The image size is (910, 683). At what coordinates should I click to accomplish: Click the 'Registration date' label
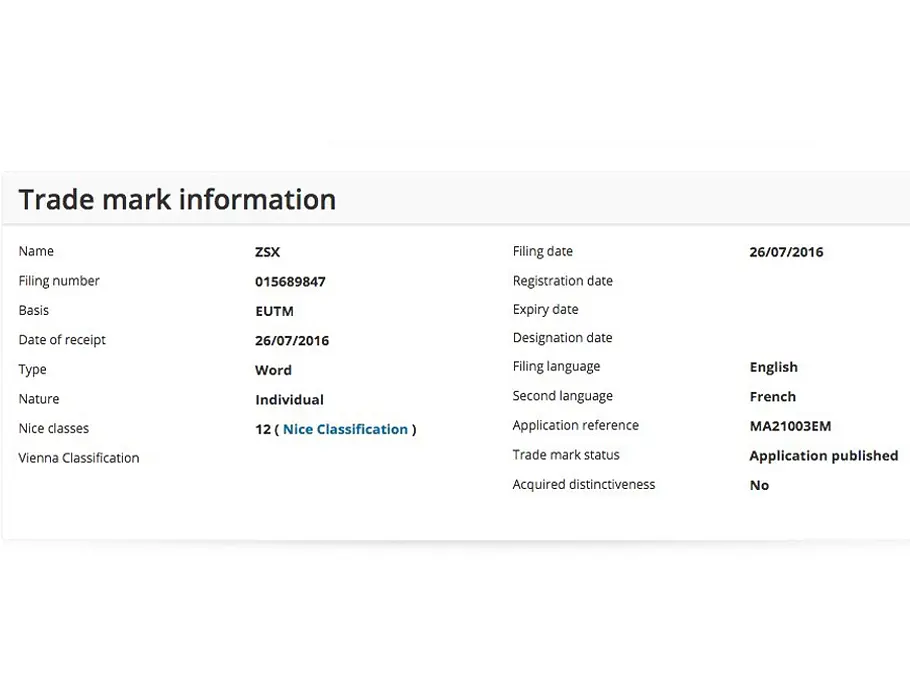coord(563,281)
